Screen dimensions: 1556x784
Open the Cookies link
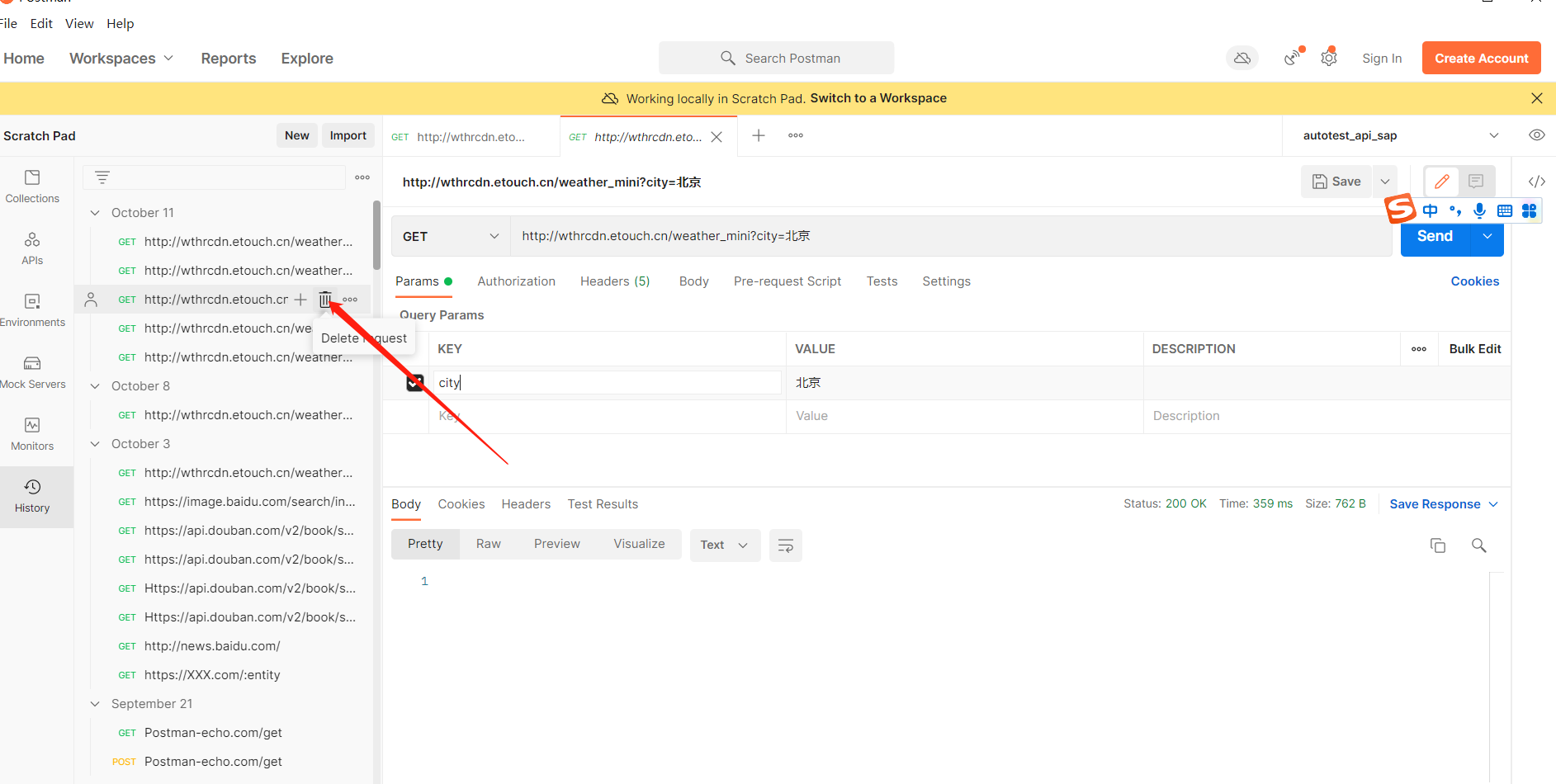tap(1475, 281)
